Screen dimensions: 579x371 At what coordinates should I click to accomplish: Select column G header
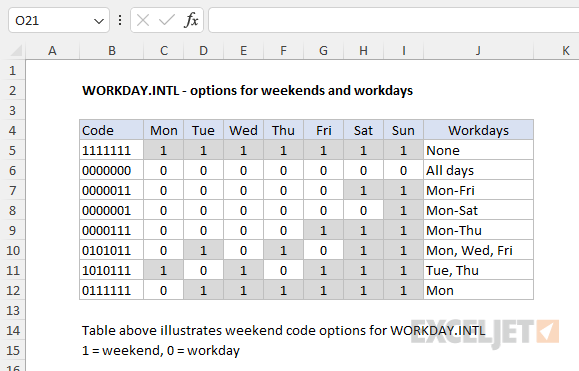[x=323, y=51]
